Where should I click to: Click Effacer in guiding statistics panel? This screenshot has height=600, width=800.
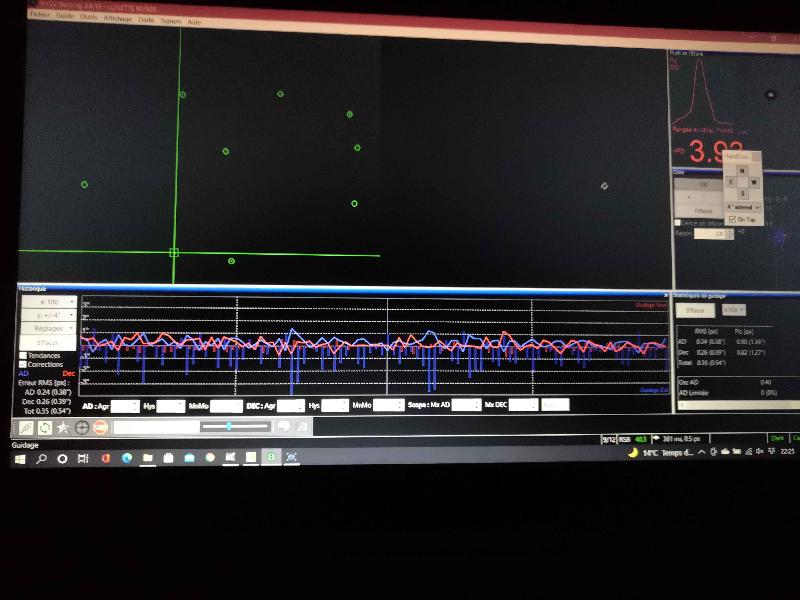tap(695, 310)
